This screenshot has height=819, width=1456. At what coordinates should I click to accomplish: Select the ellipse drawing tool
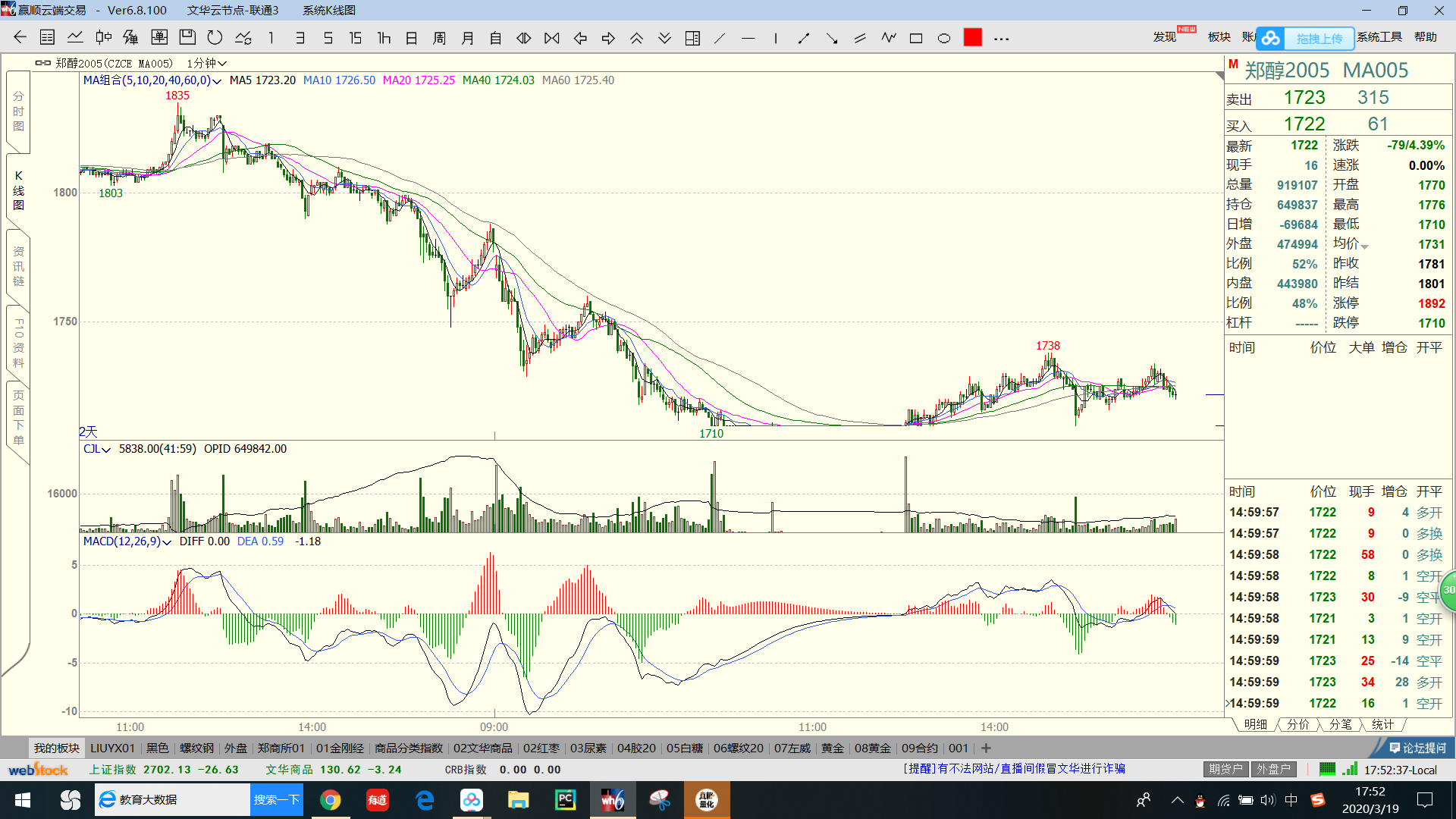click(x=944, y=39)
